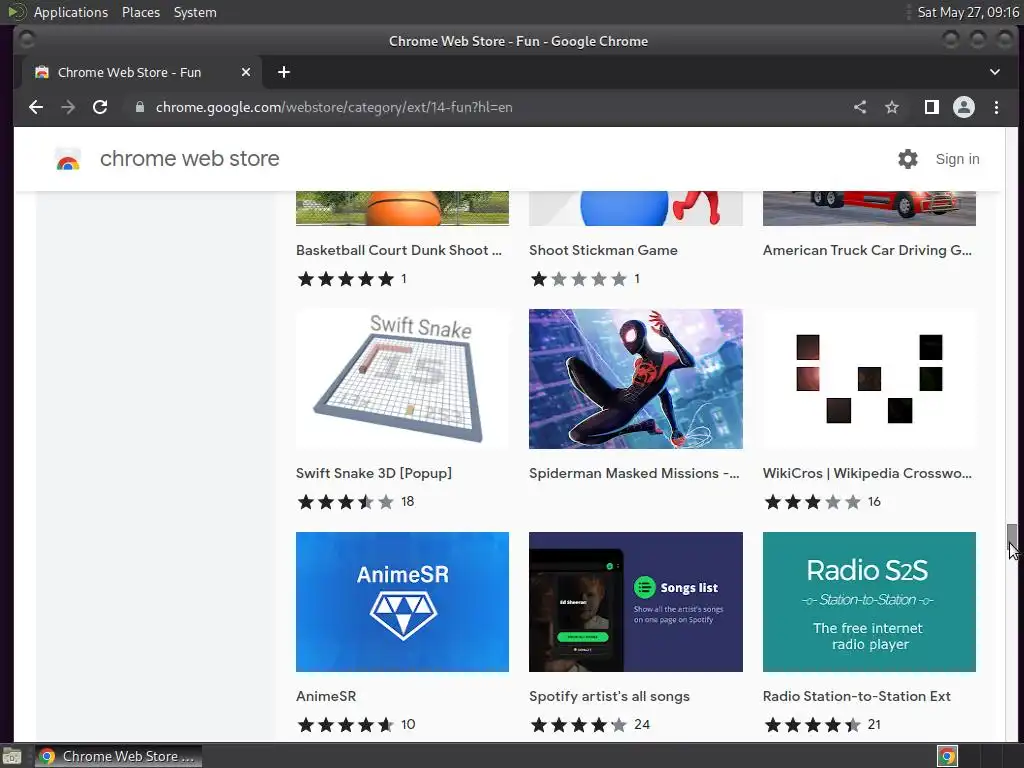1024x768 pixels.
Task: Go back to the previous page
Action: click(36, 107)
